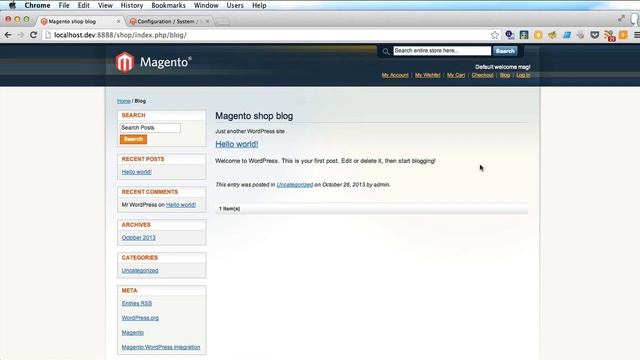Open Uncategorized under Categories sidebar

[x=140, y=271]
